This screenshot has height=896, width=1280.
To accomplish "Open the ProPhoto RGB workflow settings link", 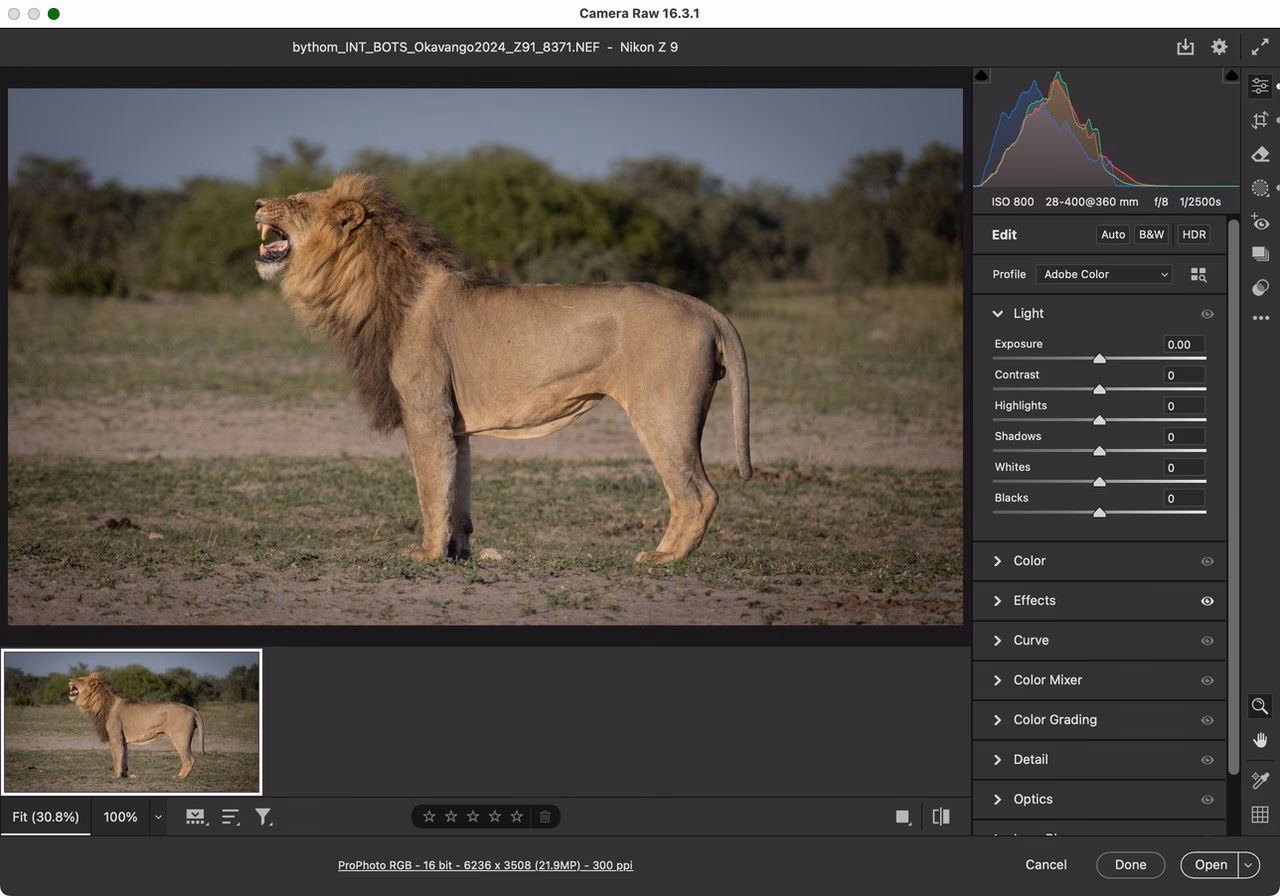I will pos(485,865).
